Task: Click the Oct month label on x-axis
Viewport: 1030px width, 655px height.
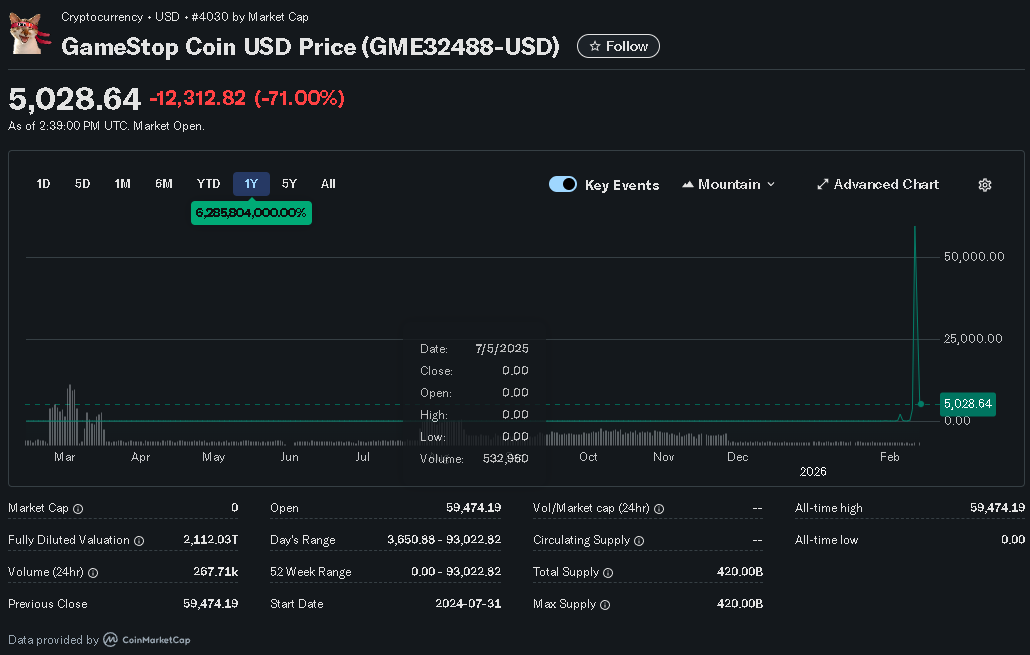Action: [x=588, y=457]
